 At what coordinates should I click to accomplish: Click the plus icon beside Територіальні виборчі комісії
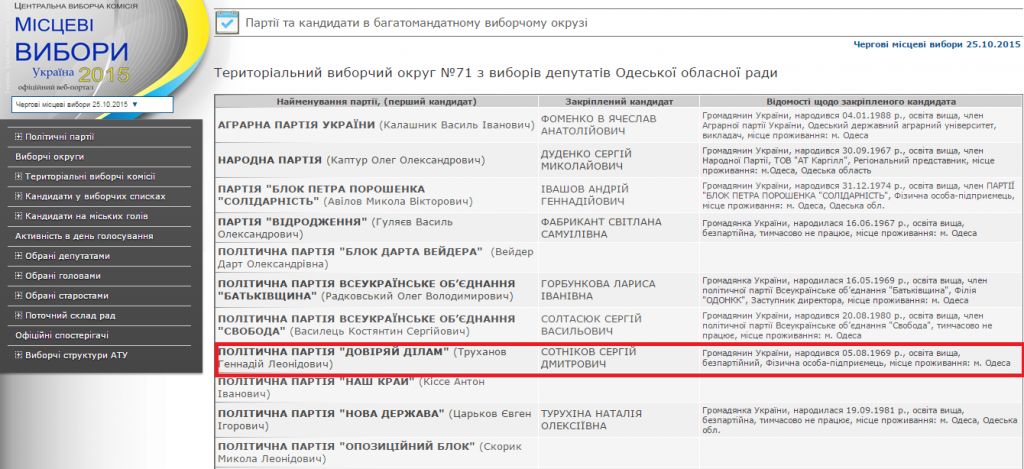[x=19, y=176]
